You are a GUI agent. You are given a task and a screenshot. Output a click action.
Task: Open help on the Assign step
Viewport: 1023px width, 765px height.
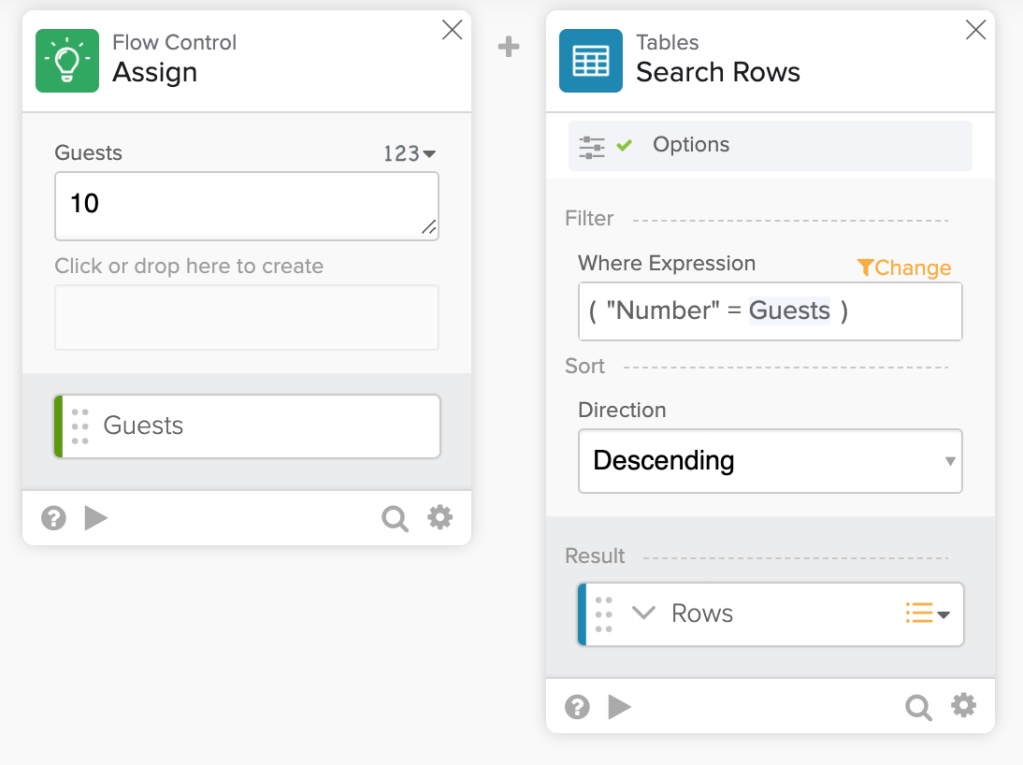click(53, 518)
